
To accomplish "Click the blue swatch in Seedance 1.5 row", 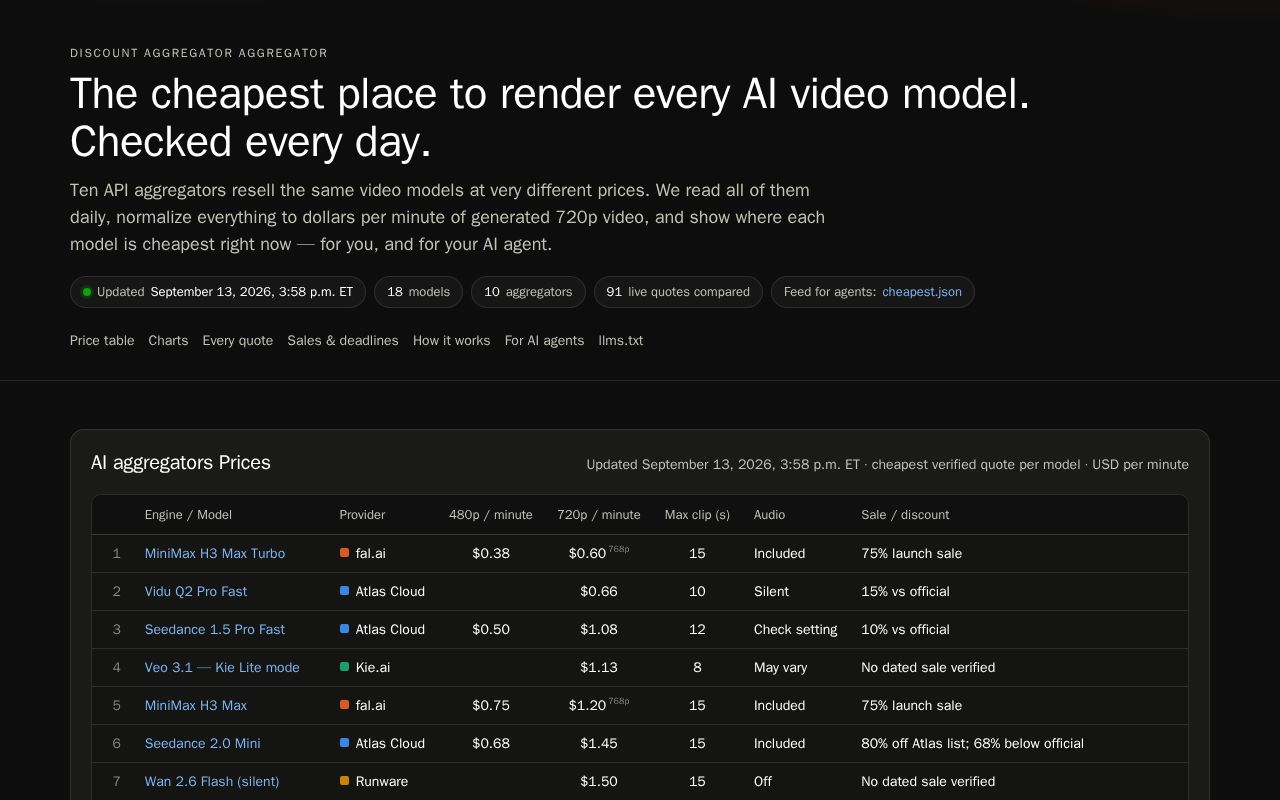I will [344, 629].
